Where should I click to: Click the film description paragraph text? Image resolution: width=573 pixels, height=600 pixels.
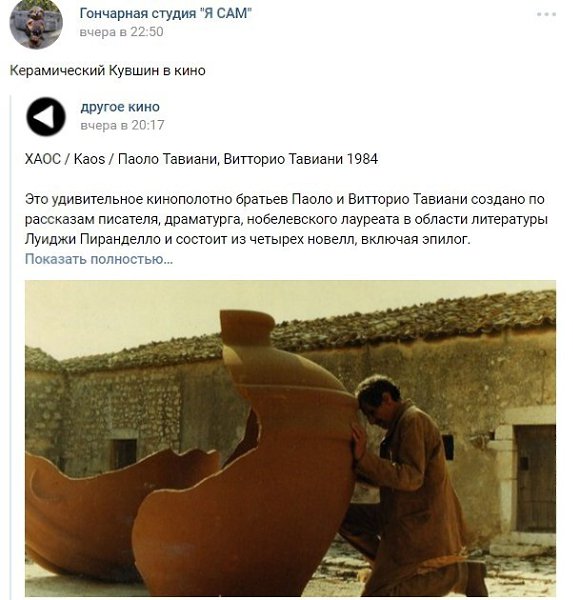(286, 219)
